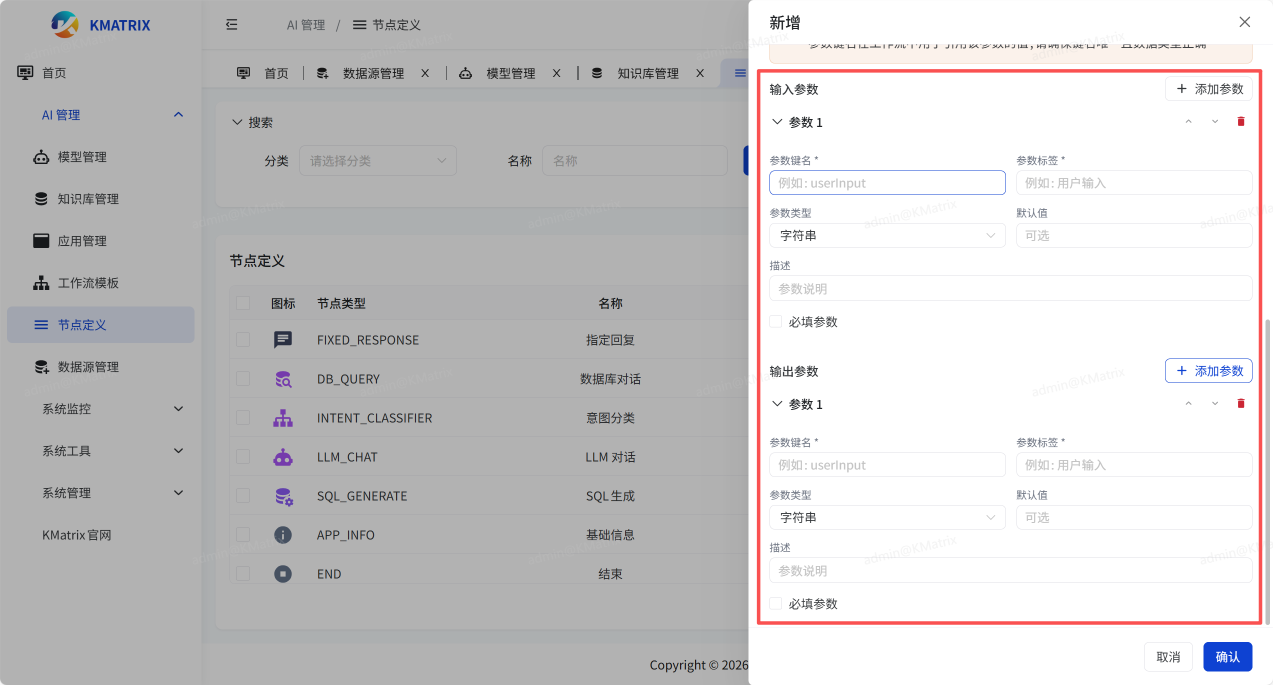The image size is (1273, 685).
Task: Switch to the 知识库管理 tab
Action: click(647, 73)
